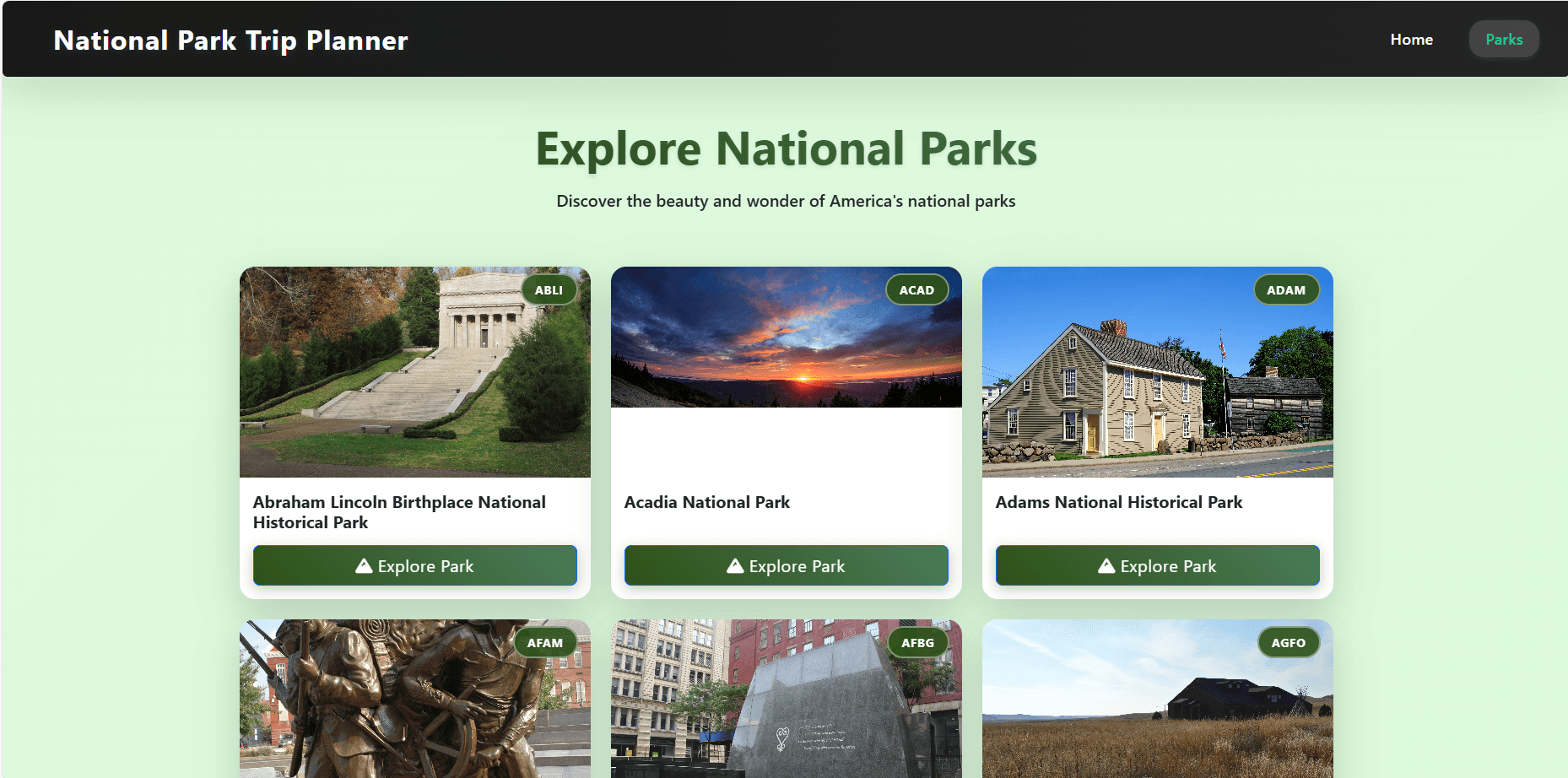Open the Abraham Lincoln Birthplace park image
Viewport: 1568px width, 778px height.
pos(414,371)
